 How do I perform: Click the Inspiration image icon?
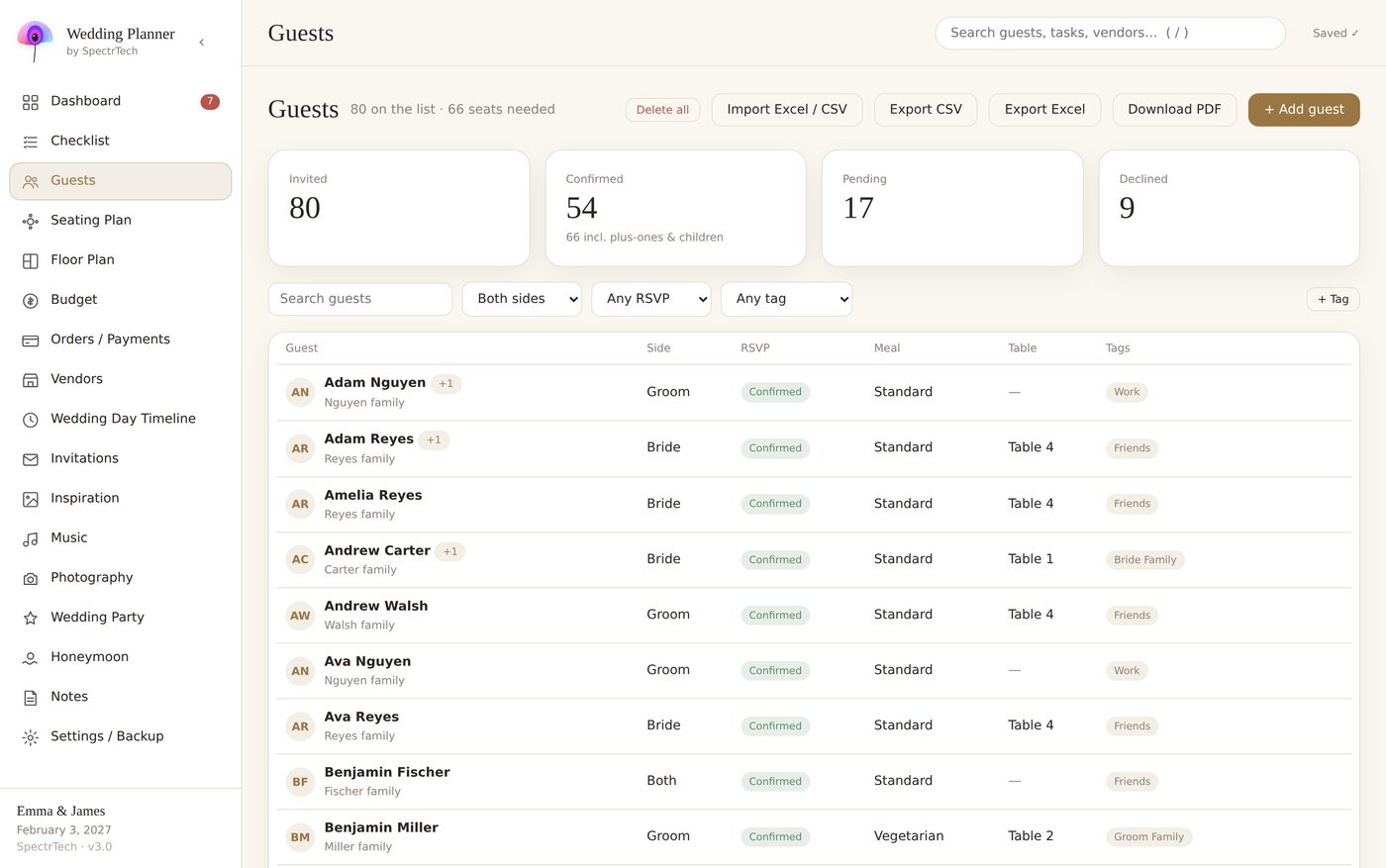(x=31, y=499)
